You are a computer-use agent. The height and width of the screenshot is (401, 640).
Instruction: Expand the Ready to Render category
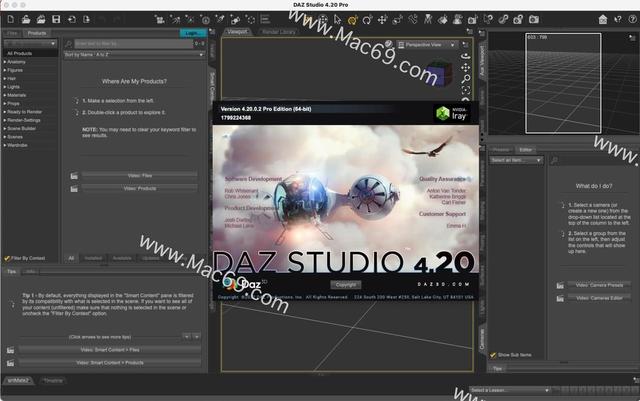(5, 112)
